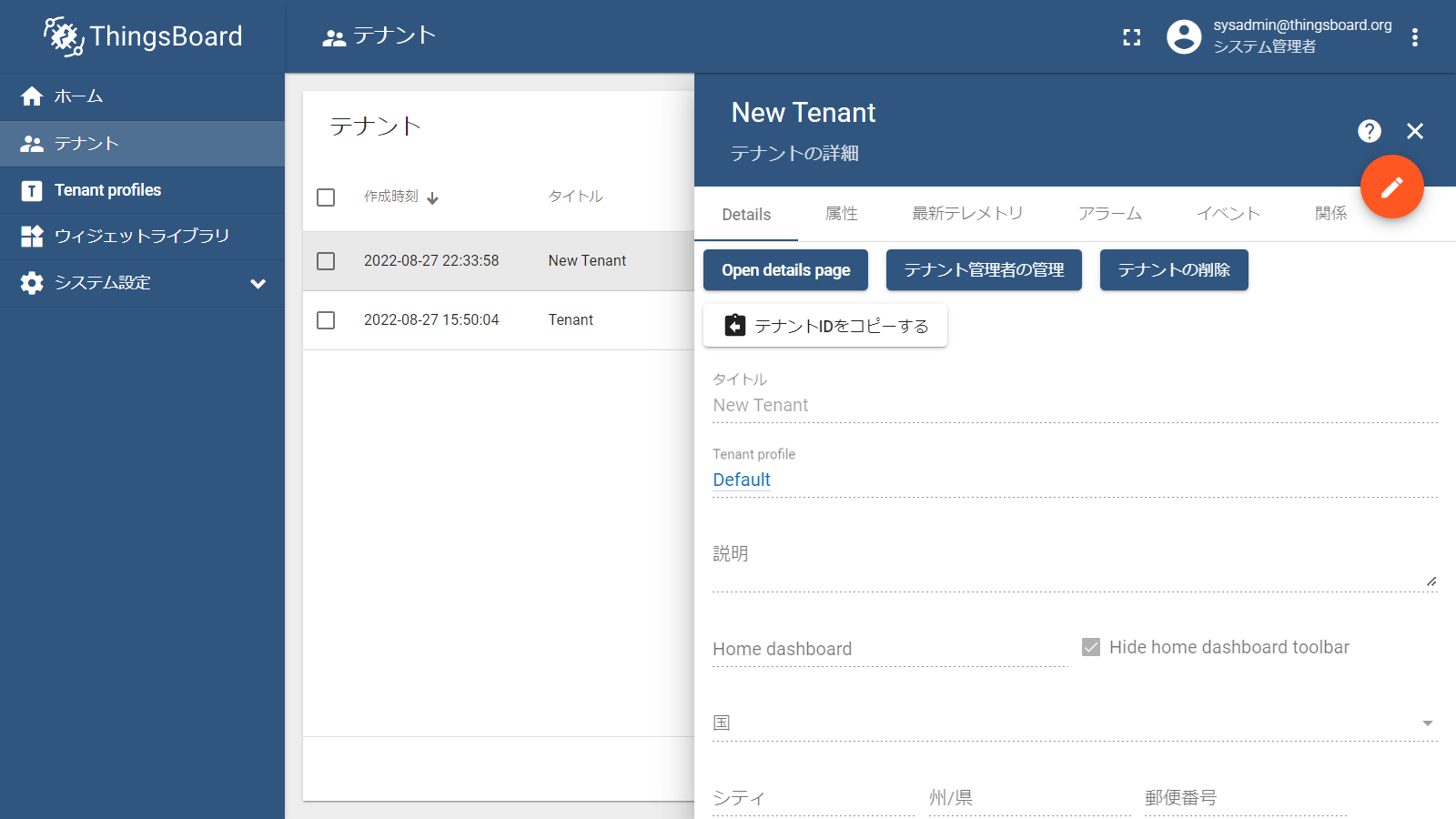Close the tenant details panel

[1414, 131]
